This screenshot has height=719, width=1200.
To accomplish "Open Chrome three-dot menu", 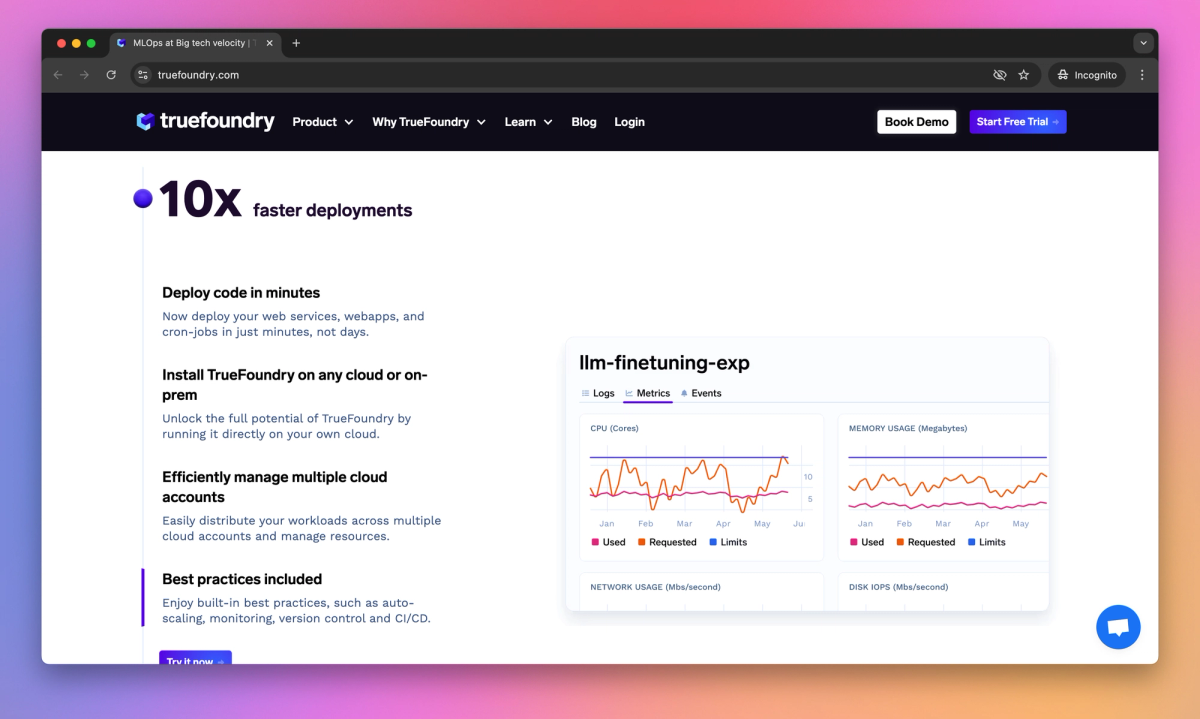I will pos(1142,75).
